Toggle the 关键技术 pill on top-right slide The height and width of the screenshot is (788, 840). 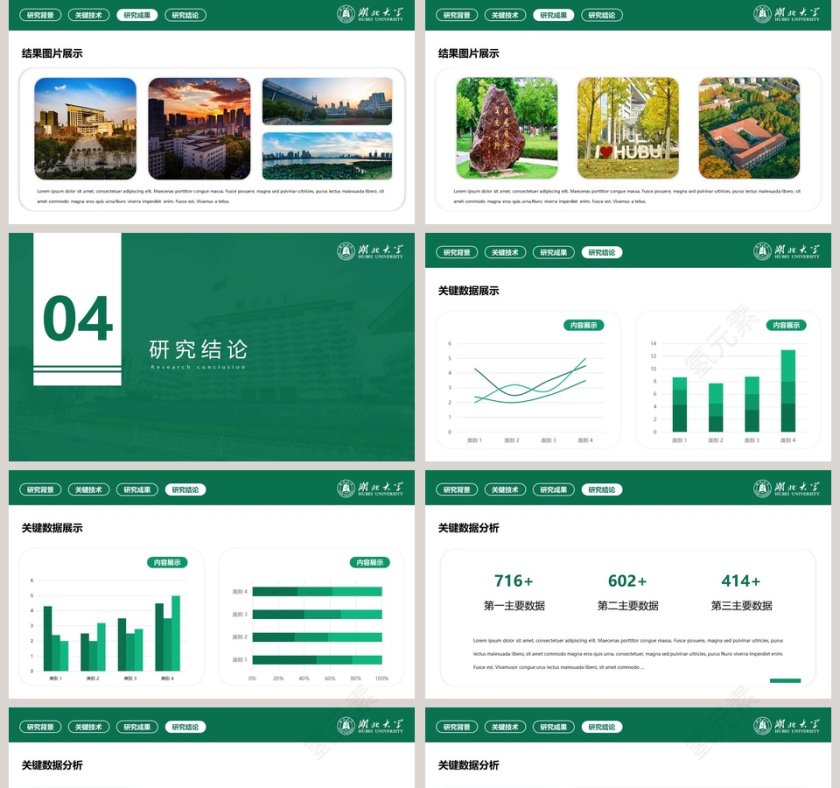(506, 15)
